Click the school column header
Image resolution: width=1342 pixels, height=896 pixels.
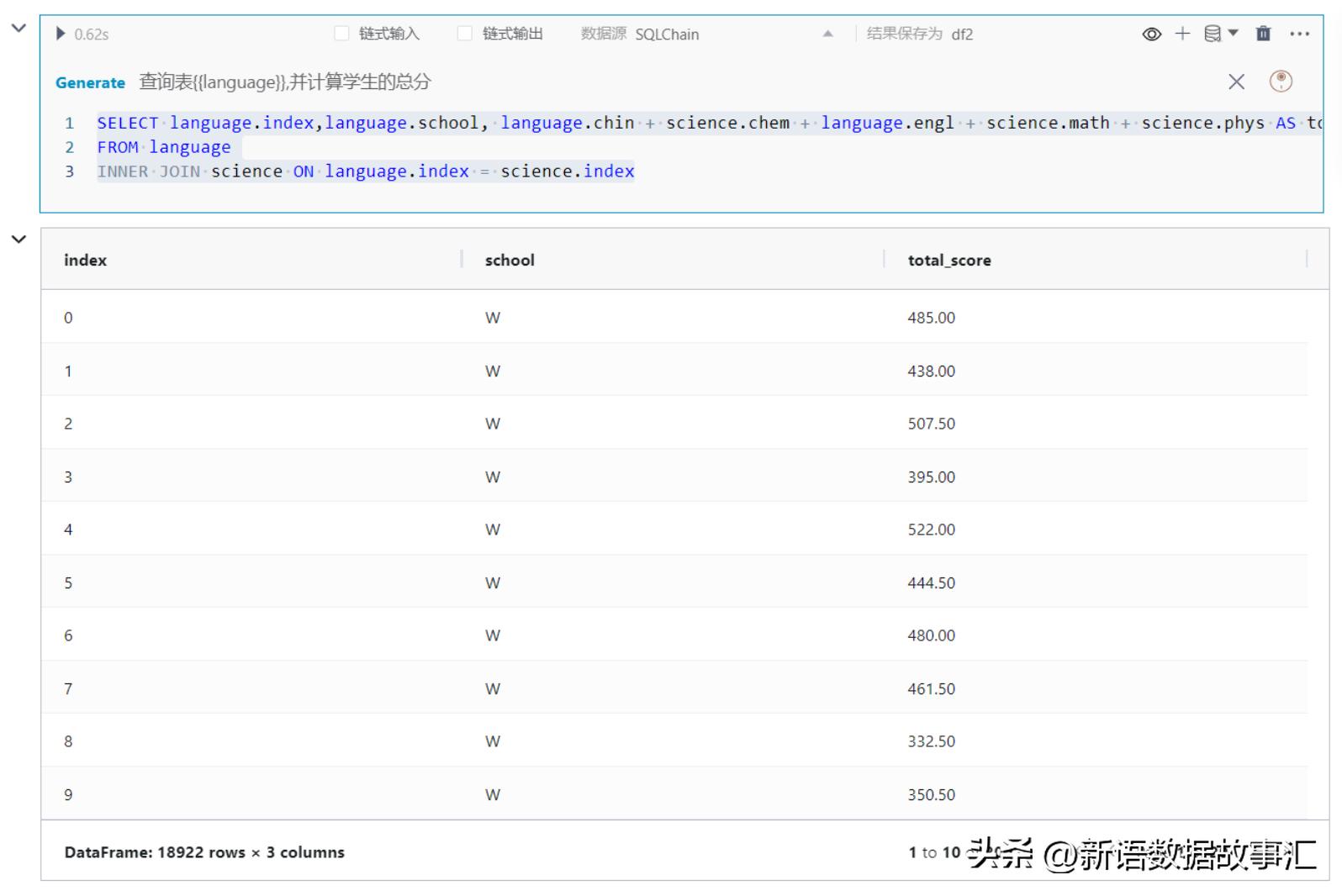coord(510,261)
